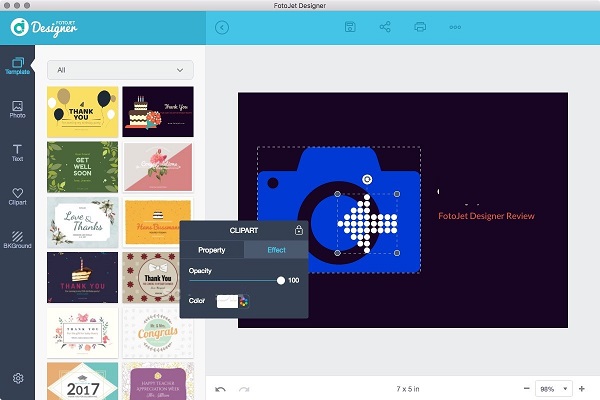This screenshot has height=400, width=600.
Task: Print the design with printer icon
Action: pos(420,27)
